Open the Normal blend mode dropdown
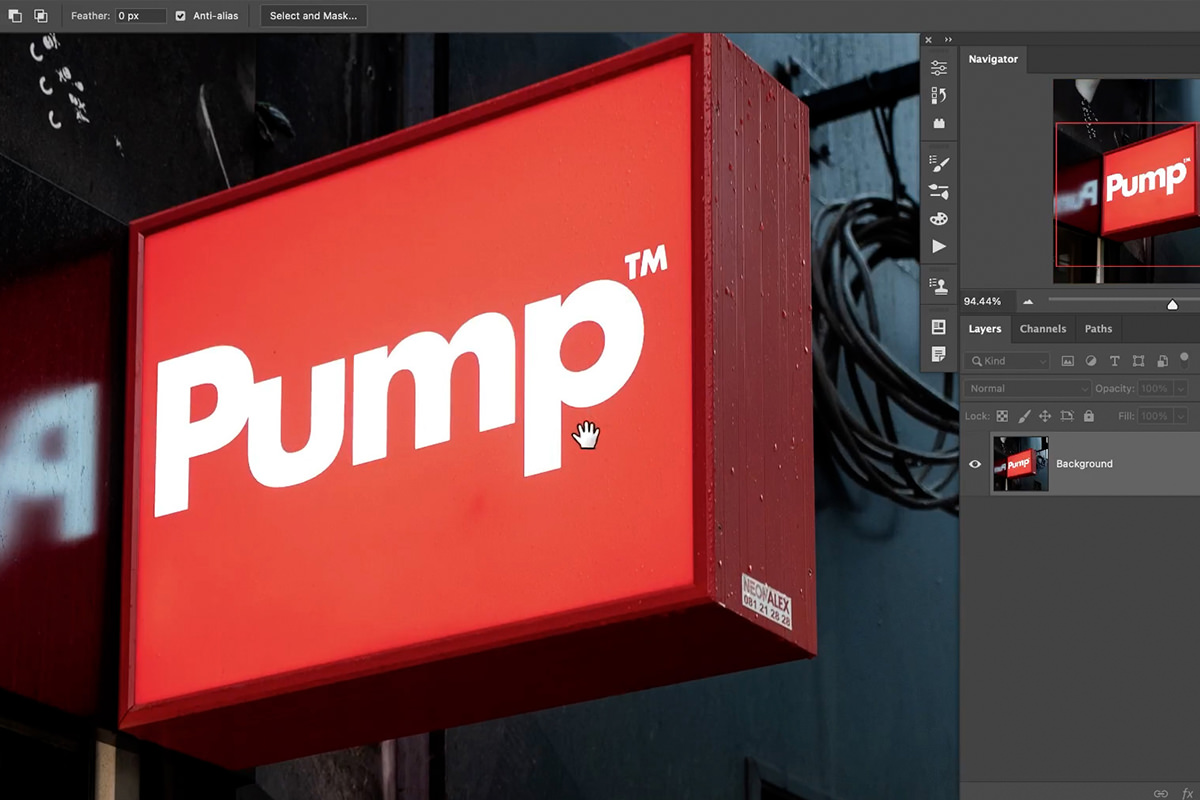Screen dimensions: 1200x800 pos(1028,388)
